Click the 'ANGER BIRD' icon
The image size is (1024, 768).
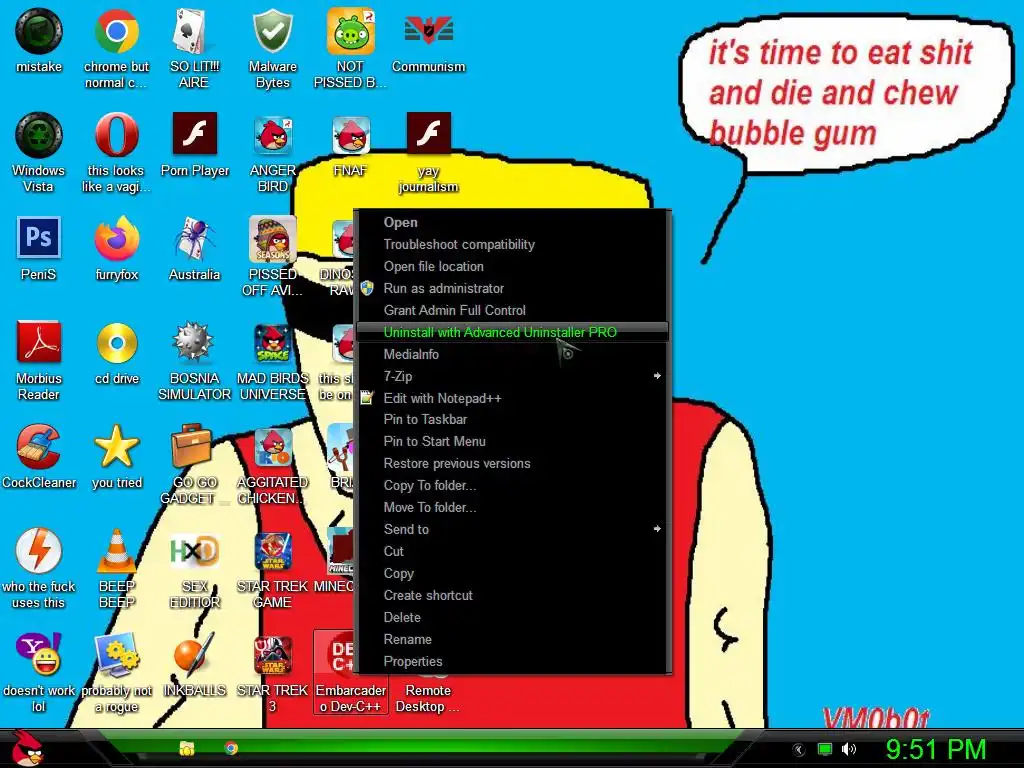(272, 135)
